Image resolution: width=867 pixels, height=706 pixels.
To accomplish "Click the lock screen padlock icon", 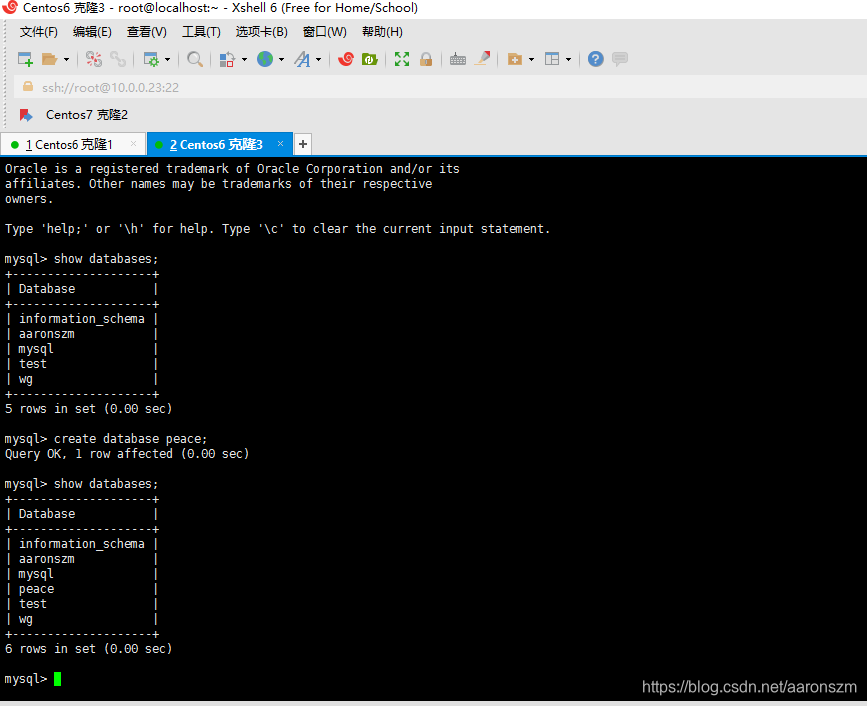I will (x=426, y=59).
